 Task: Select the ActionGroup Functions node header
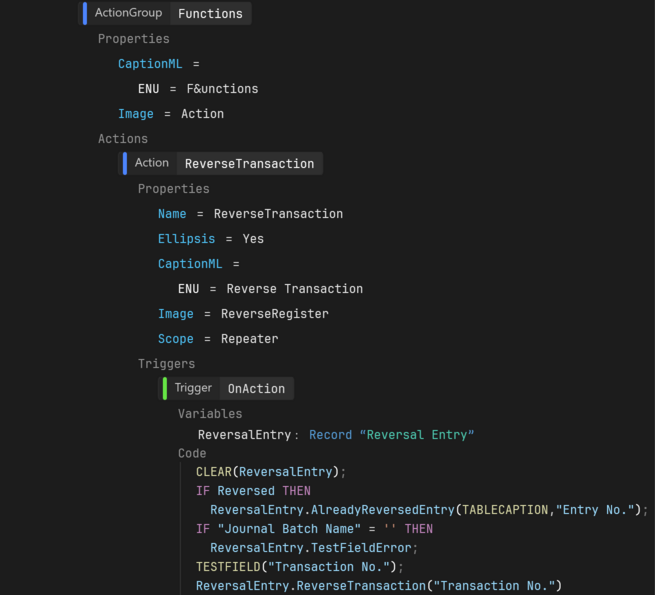(x=165, y=13)
